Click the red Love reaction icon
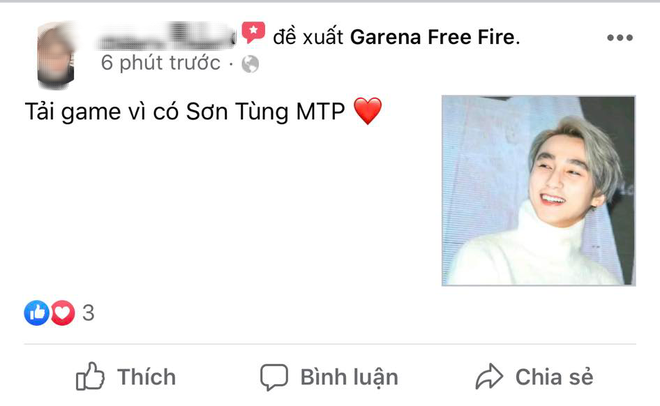Viewport: 660px width, 406px height. 63,313
